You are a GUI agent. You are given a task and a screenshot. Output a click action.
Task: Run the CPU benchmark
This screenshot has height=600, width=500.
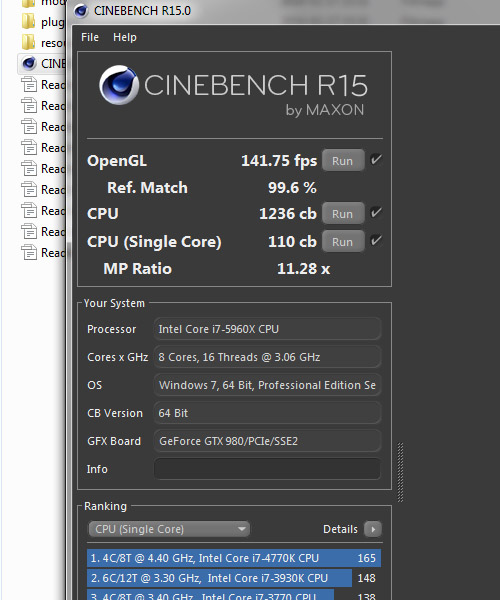pos(343,214)
